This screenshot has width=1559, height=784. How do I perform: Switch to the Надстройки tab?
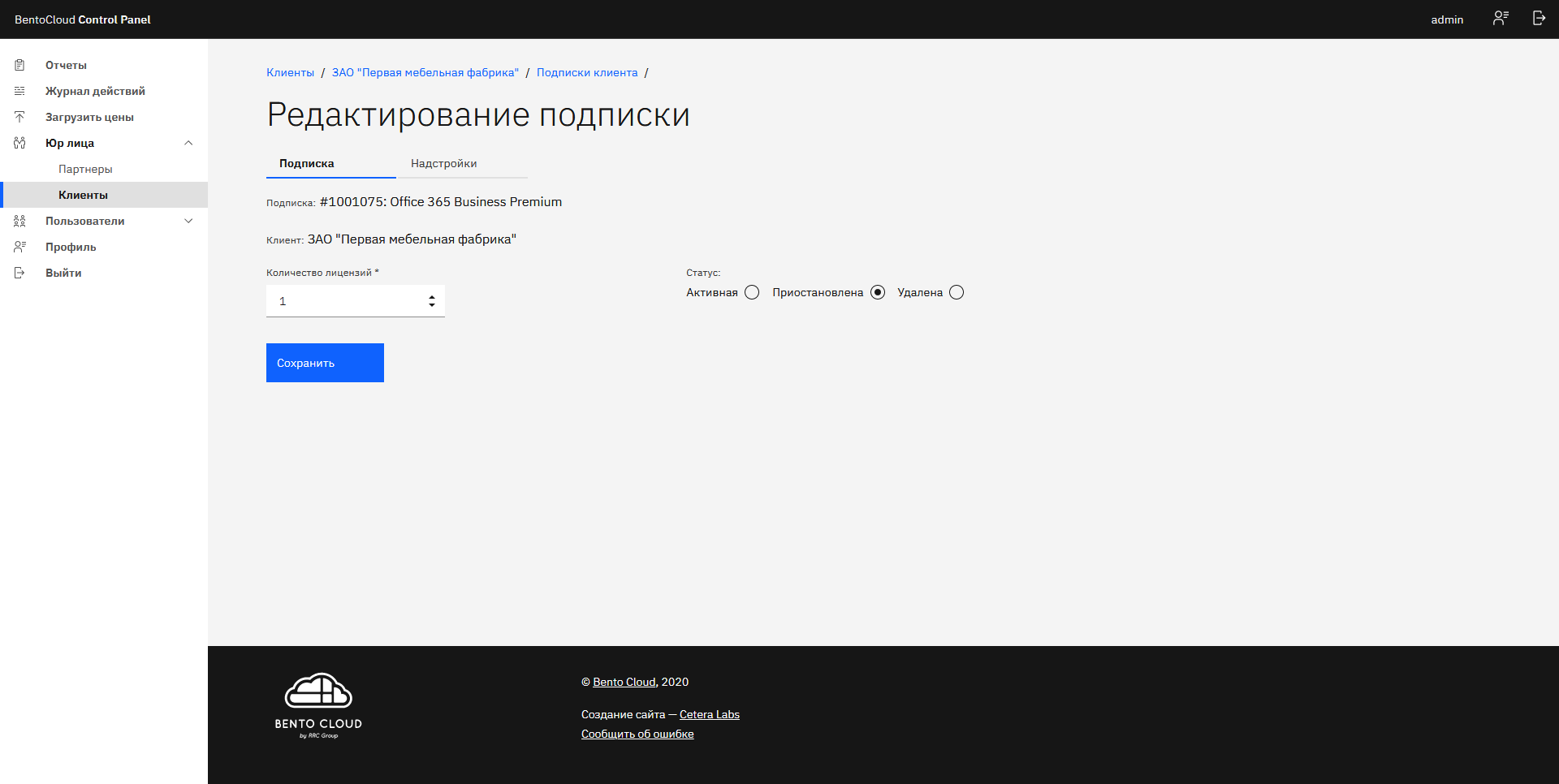coord(444,163)
